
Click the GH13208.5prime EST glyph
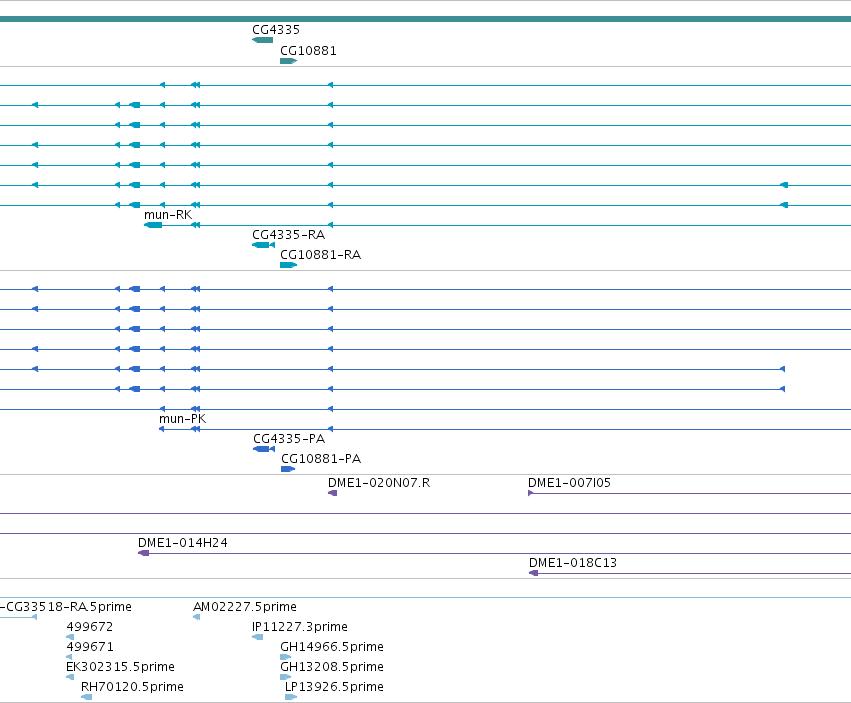click(285, 677)
